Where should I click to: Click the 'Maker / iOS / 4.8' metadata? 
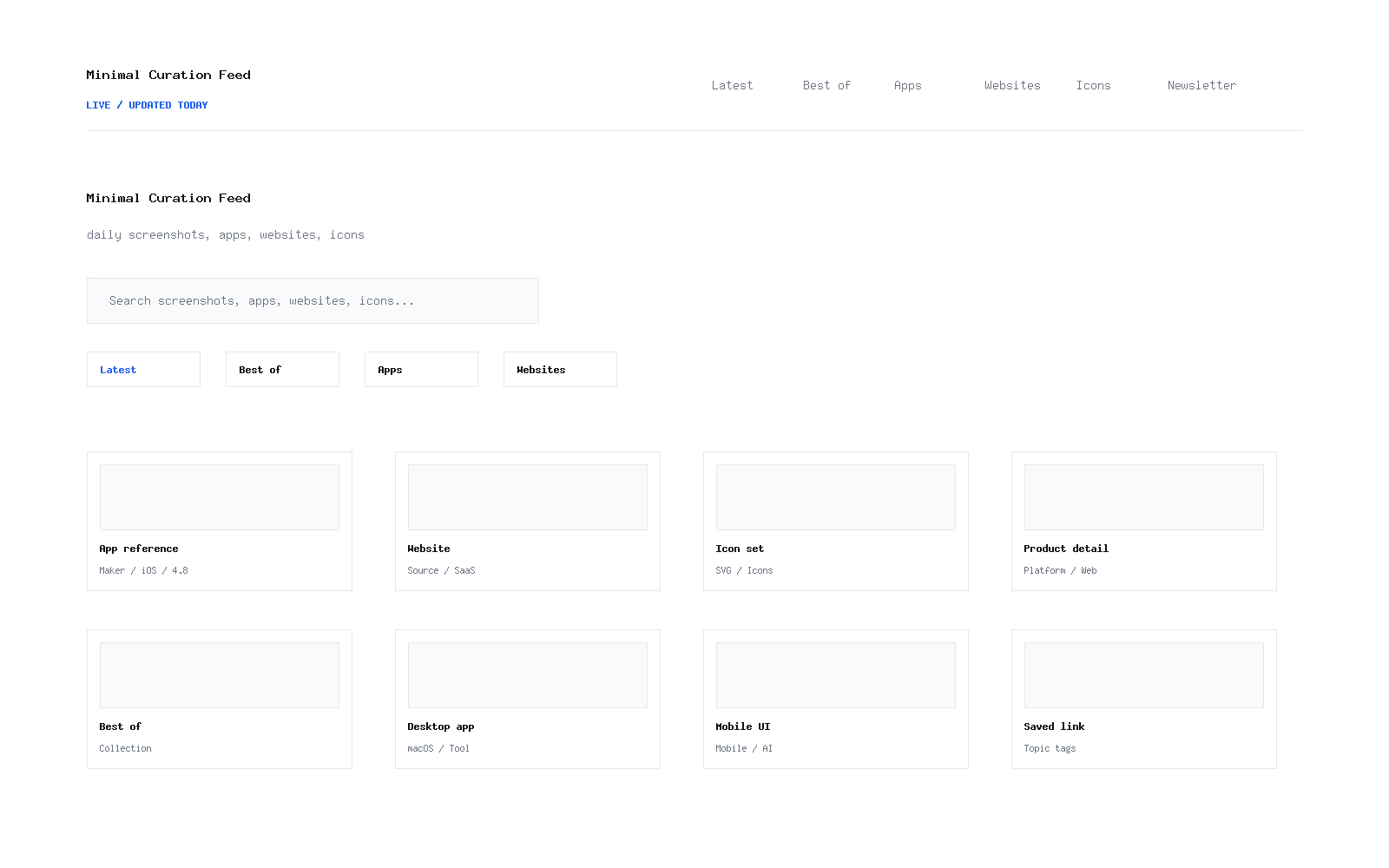pos(143,570)
